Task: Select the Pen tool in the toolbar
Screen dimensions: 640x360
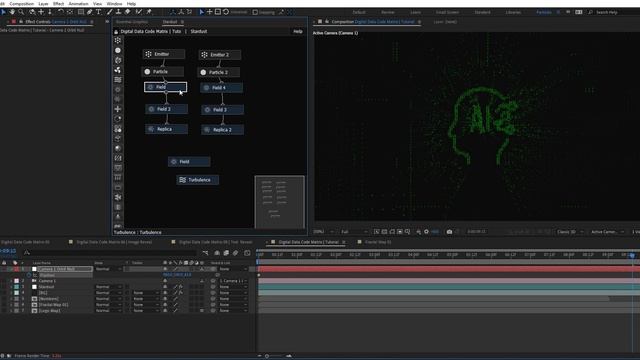Action: [x=89, y=12]
